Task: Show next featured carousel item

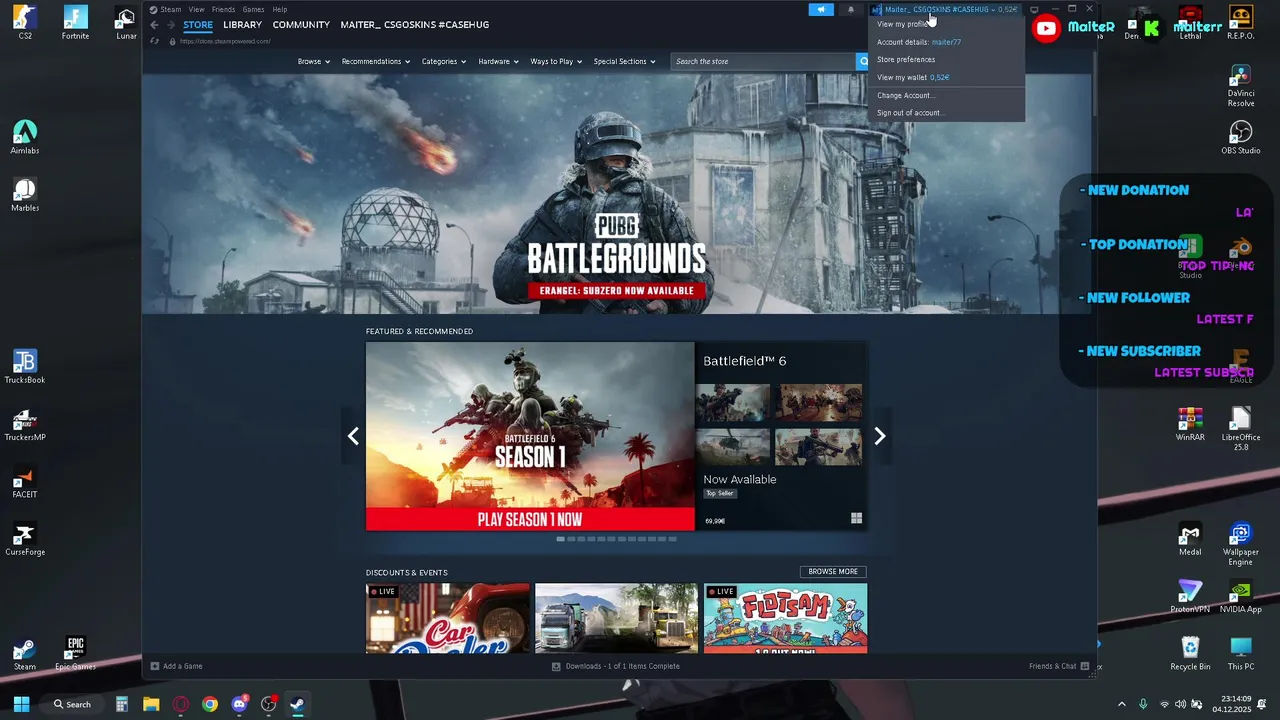Action: [880, 436]
